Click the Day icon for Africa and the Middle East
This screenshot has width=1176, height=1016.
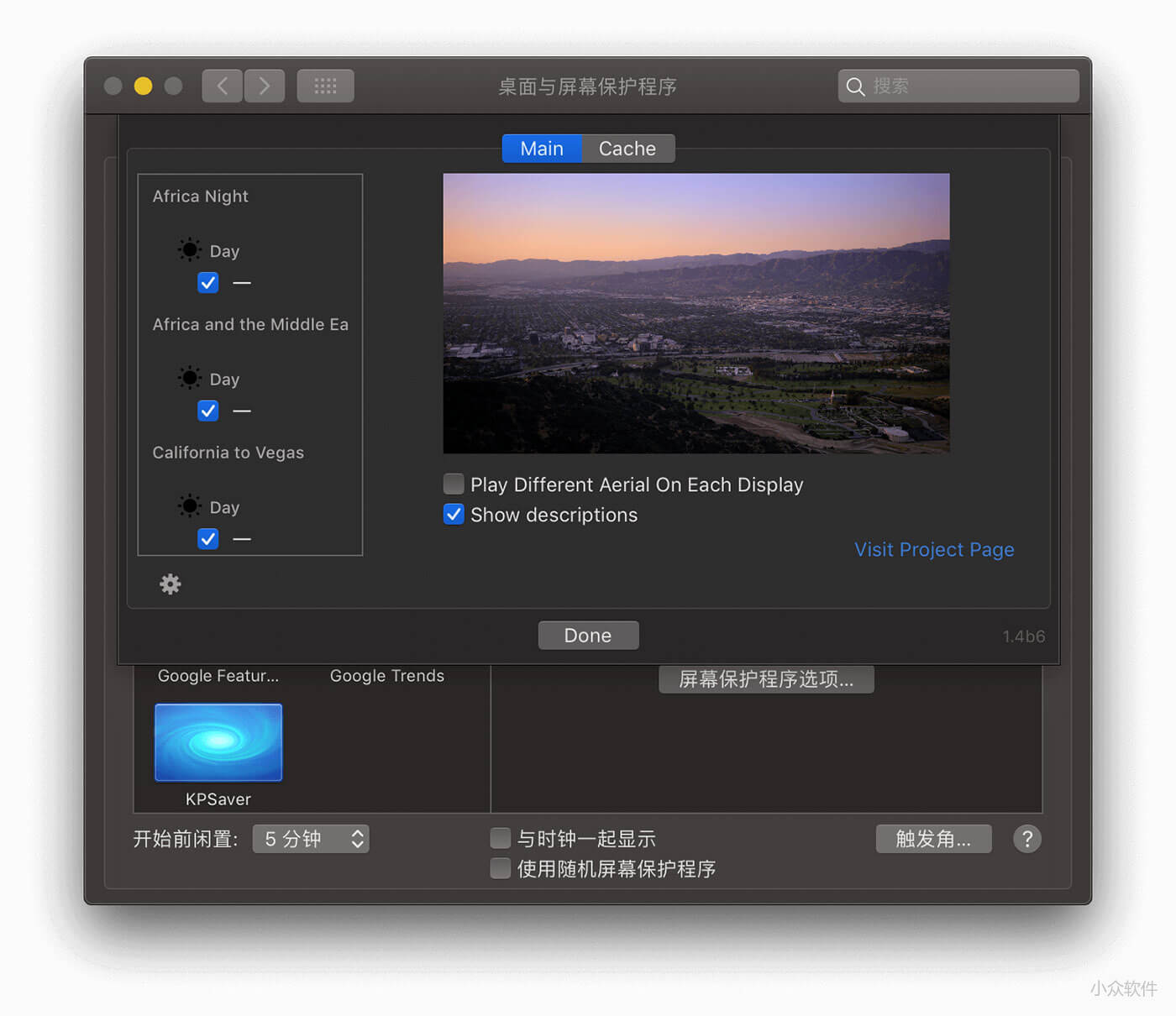[189, 376]
